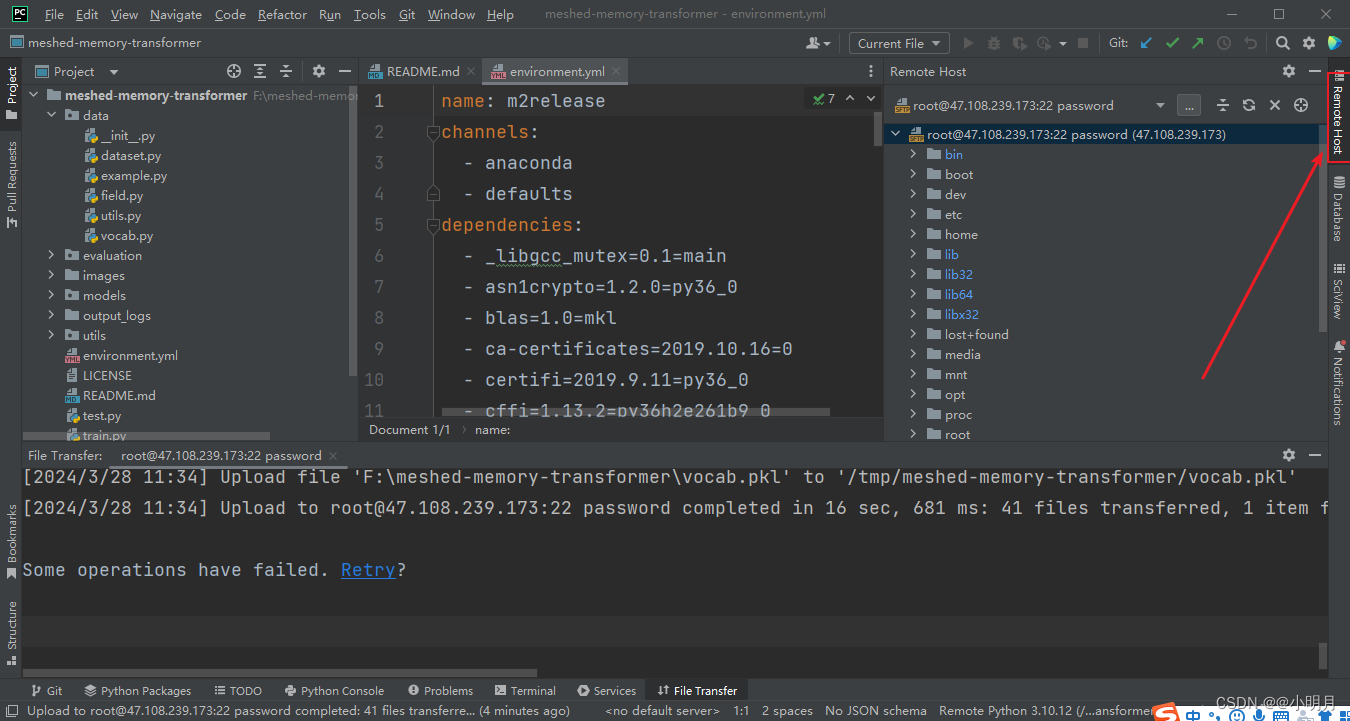Toggle the Database tool window
Image resolution: width=1350 pixels, height=721 pixels.
coord(1338,208)
